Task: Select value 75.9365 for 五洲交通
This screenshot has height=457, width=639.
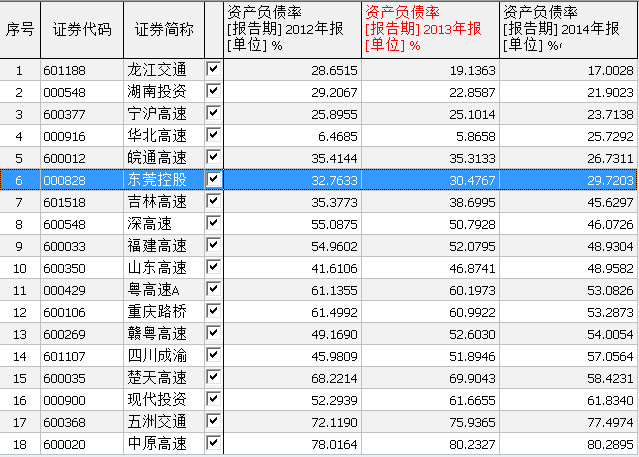Action: coord(472,423)
